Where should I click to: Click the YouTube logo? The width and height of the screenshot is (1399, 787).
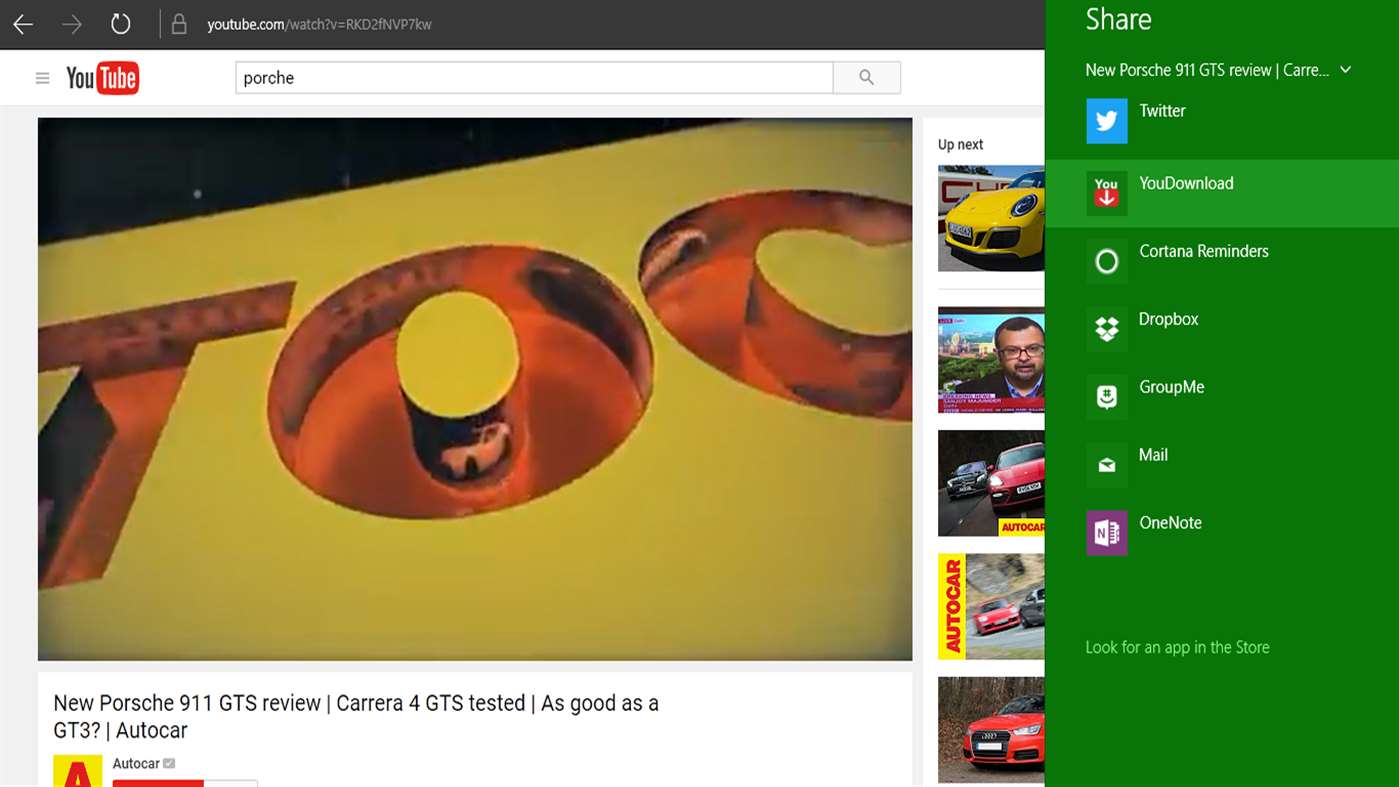102,78
